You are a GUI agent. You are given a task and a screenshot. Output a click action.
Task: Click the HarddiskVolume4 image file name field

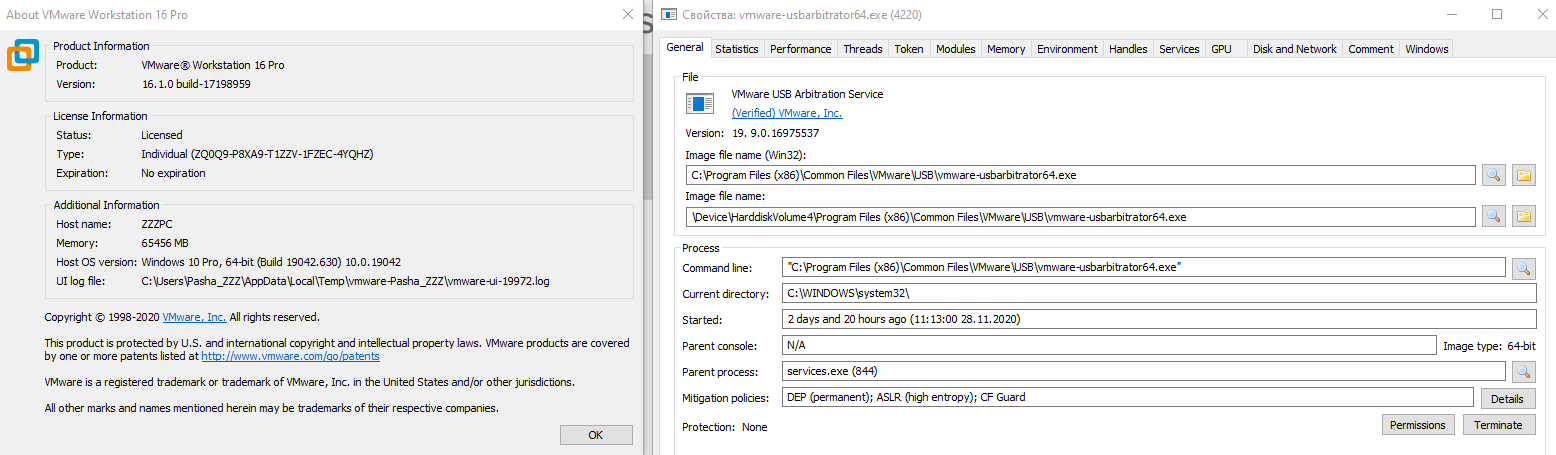tap(1080, 216)
